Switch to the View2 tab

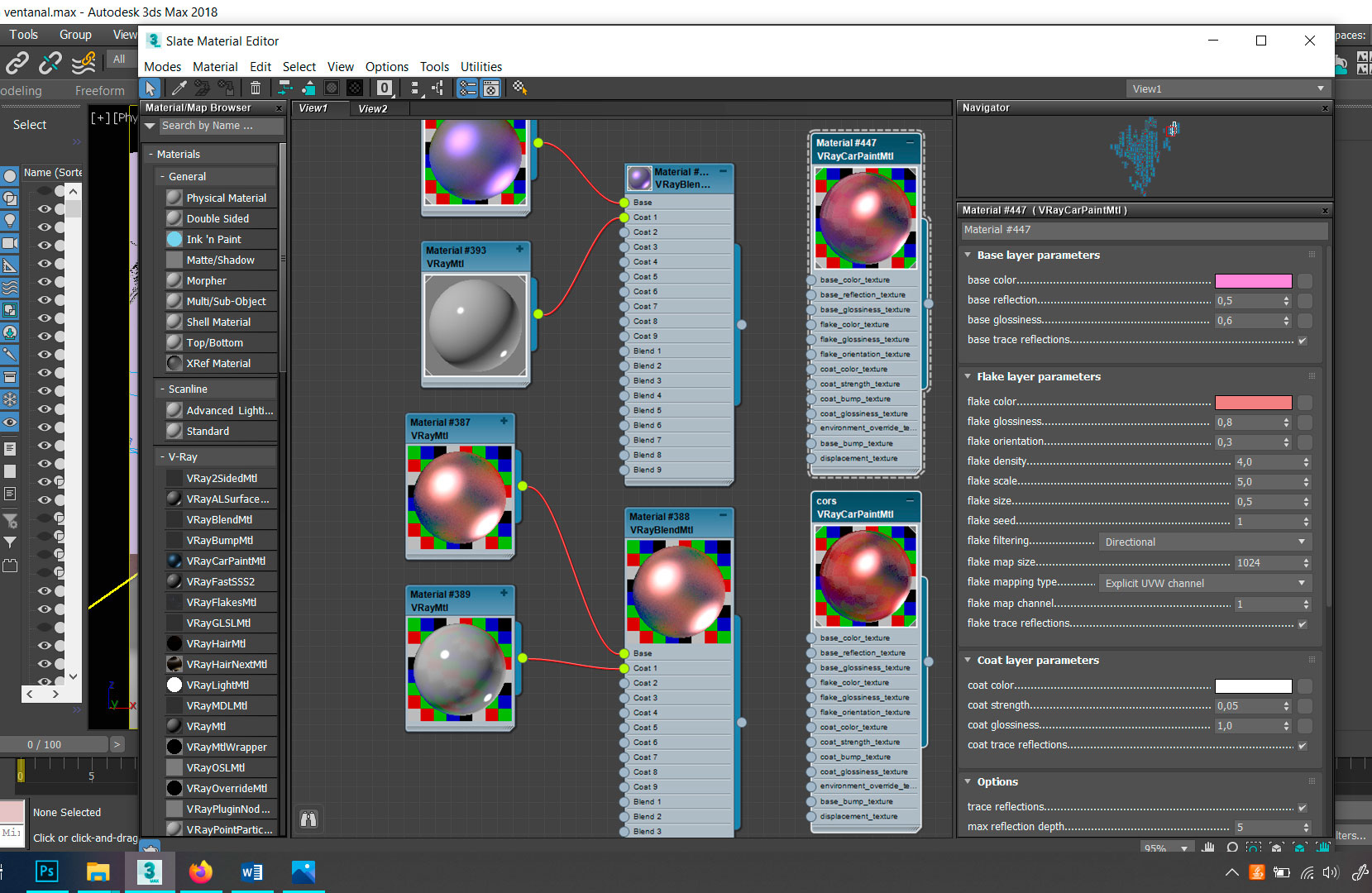click(x=372, y=108)
